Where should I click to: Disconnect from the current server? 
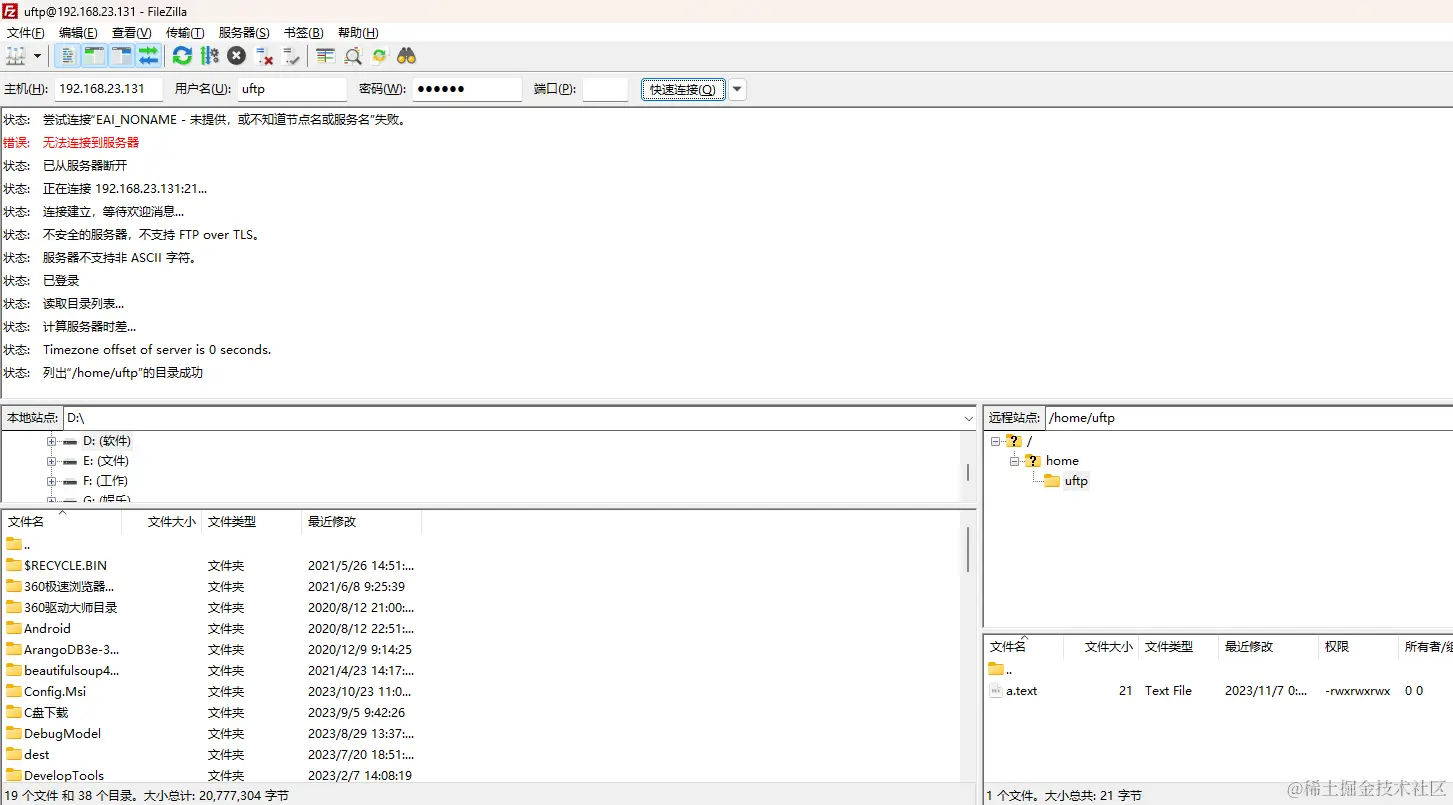[x=264, y=56]
